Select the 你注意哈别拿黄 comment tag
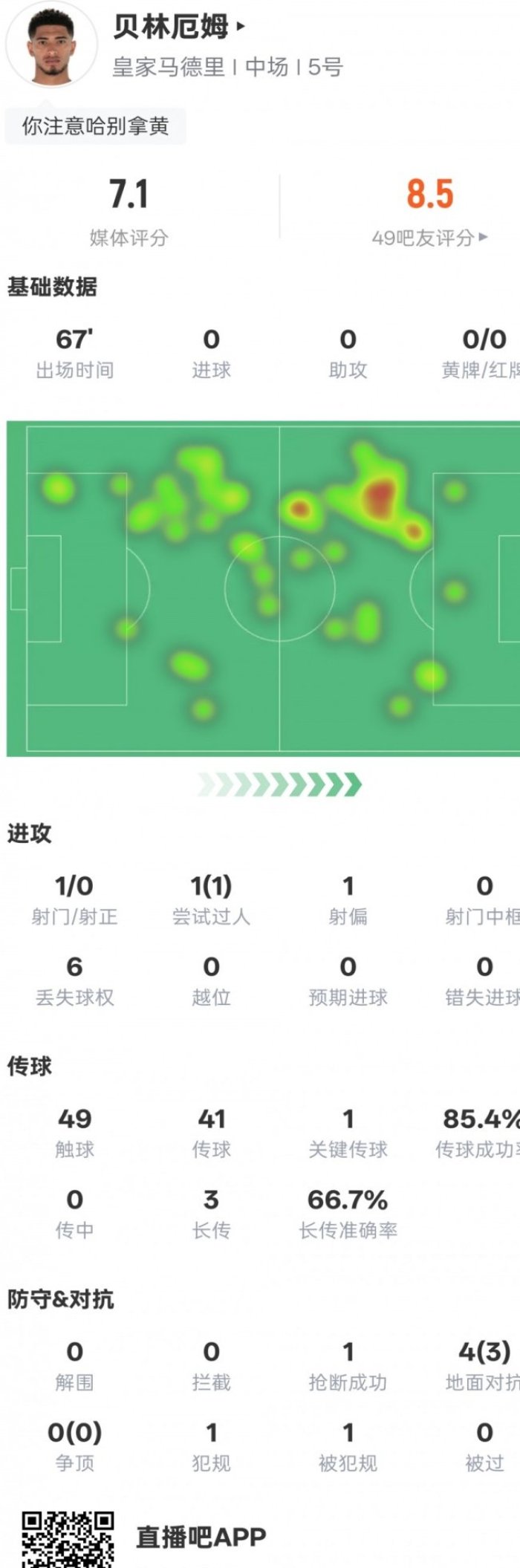Screen dimensions: 520x1568 tap(95, 126)
